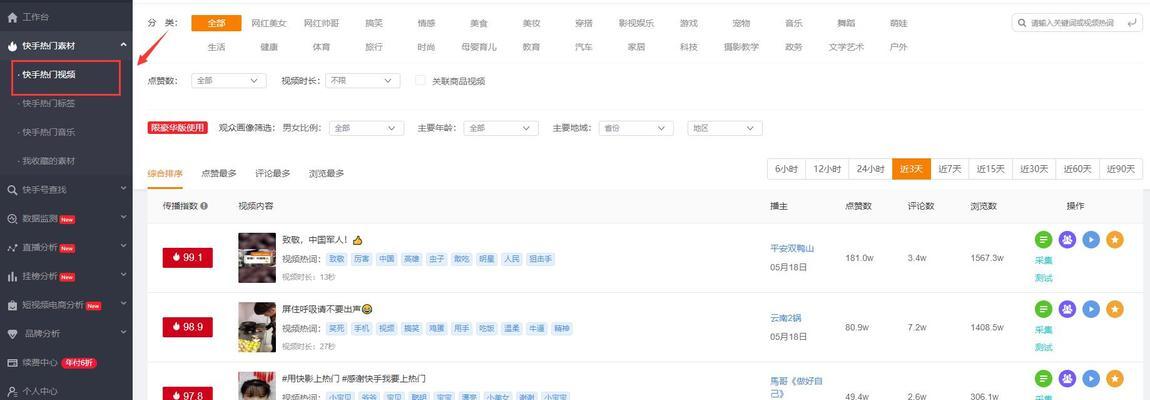The height and width of the screenshot is (400, 1150).
Task: Favorite the 馬哥 video with star icon
Action: (1115, 379)
